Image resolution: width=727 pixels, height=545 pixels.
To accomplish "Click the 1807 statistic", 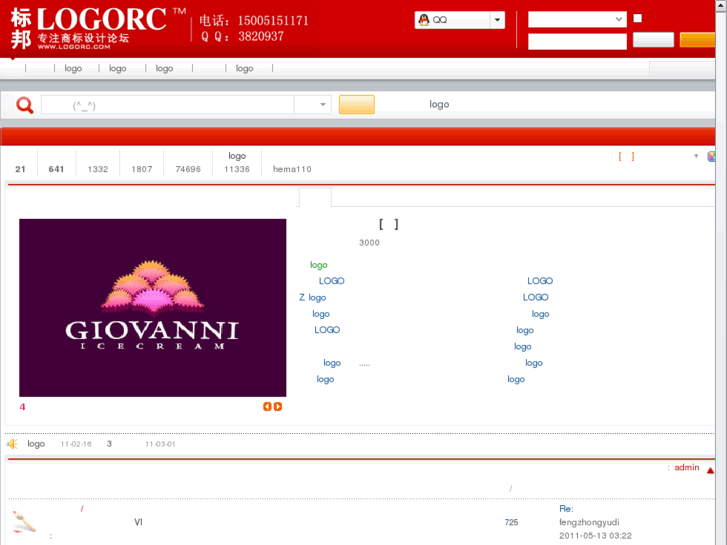I will coord(141,169).
